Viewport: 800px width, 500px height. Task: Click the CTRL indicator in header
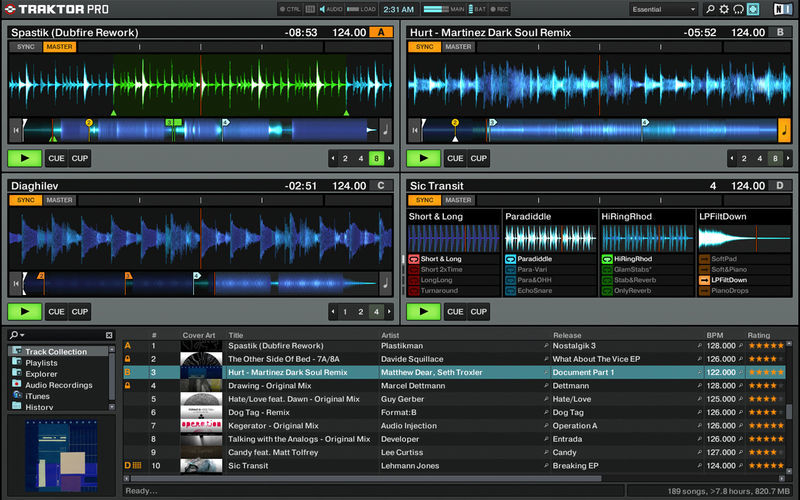coord(290,9)
